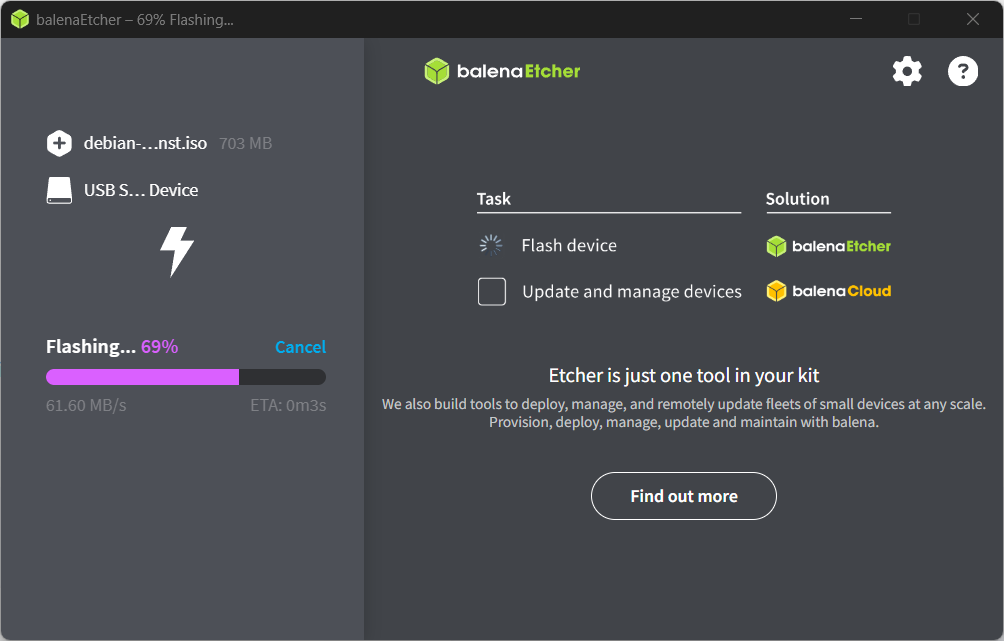Click the window title bar text
The image size is (1004, 641).
(x=135, y=20)
